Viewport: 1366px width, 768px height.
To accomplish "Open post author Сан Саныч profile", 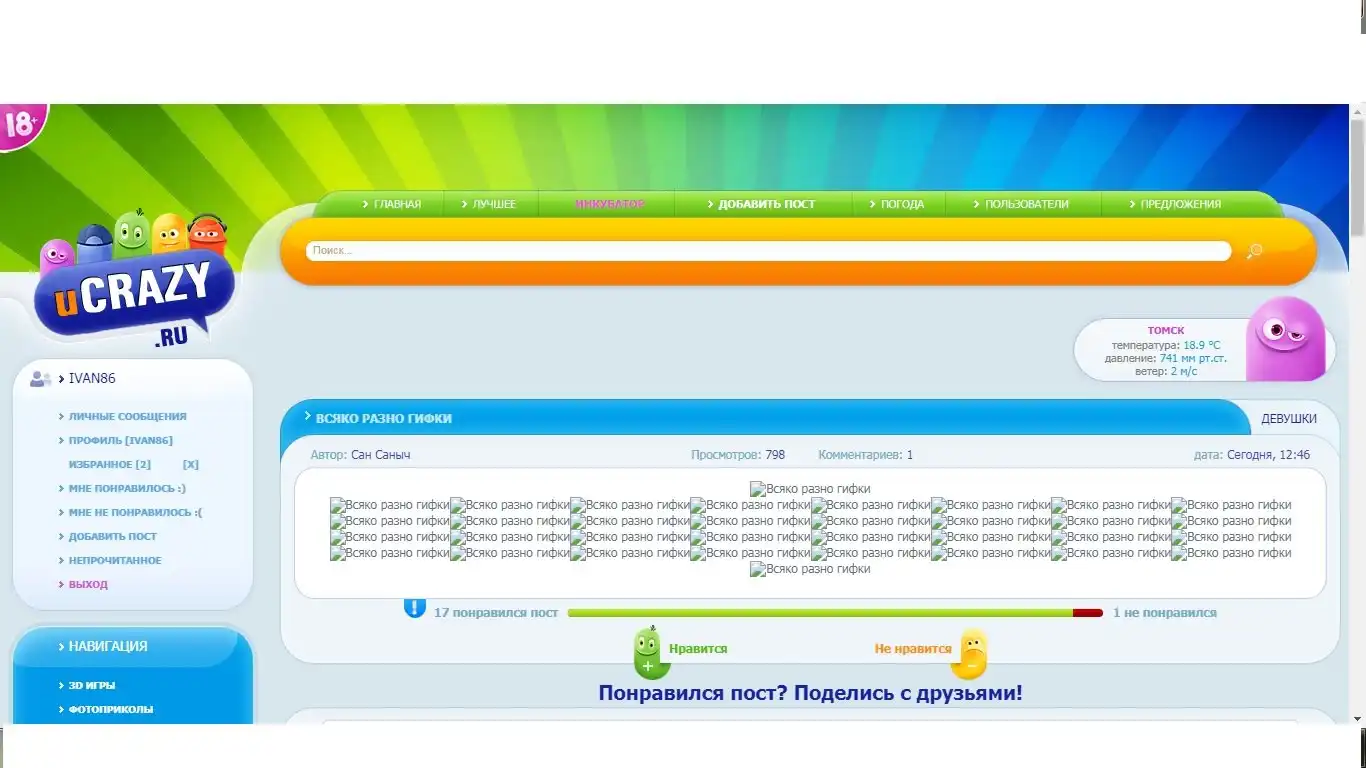I will coord(380,455).
